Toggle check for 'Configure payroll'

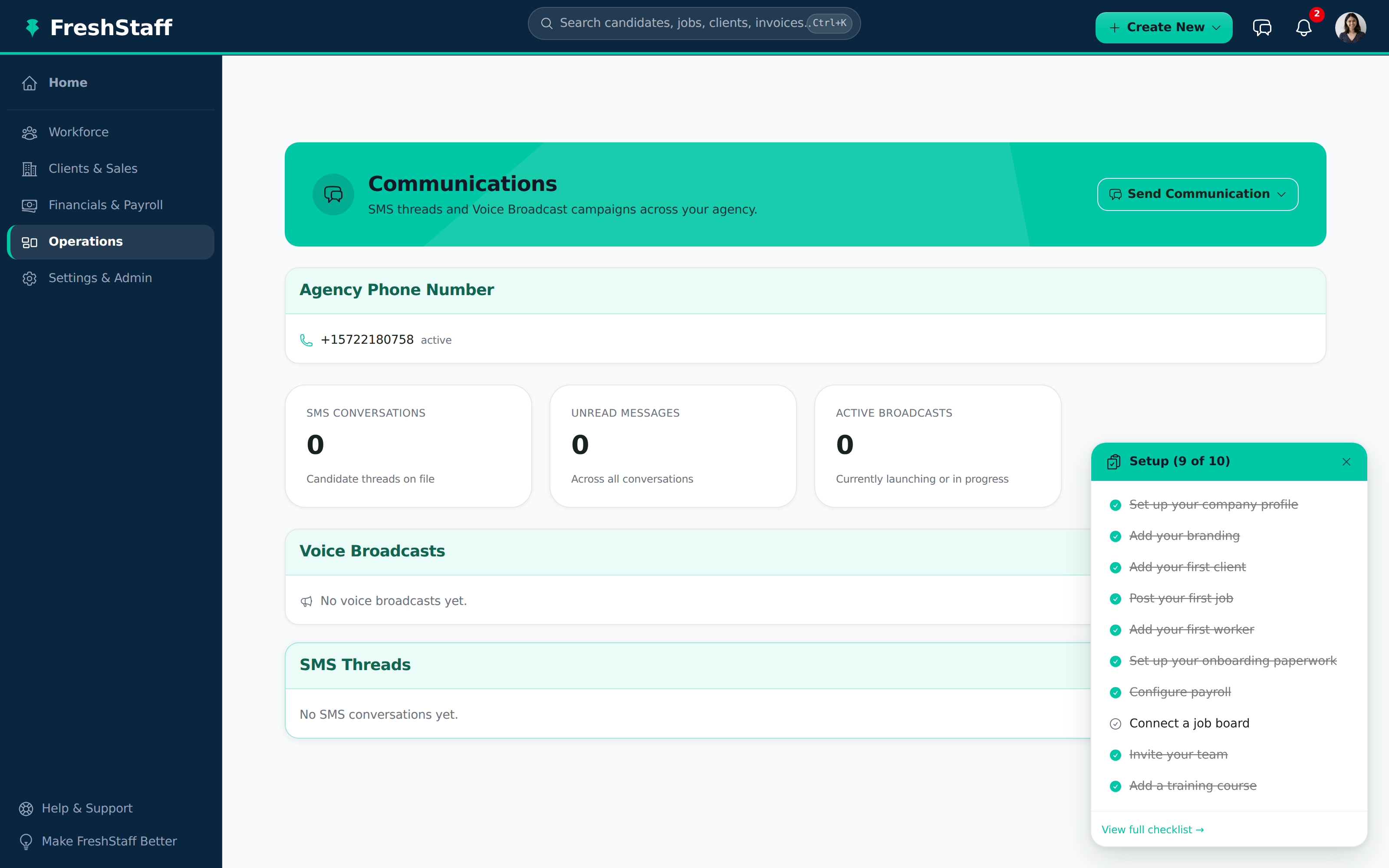point(1115,693)
